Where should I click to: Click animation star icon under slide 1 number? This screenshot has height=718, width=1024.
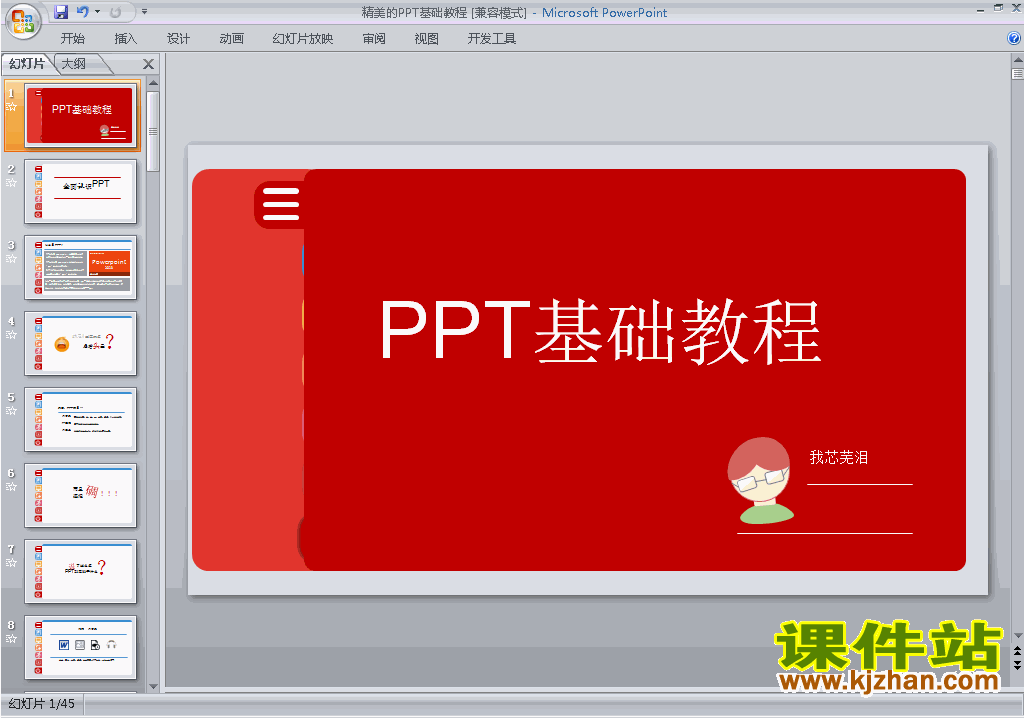pos(11,106)
